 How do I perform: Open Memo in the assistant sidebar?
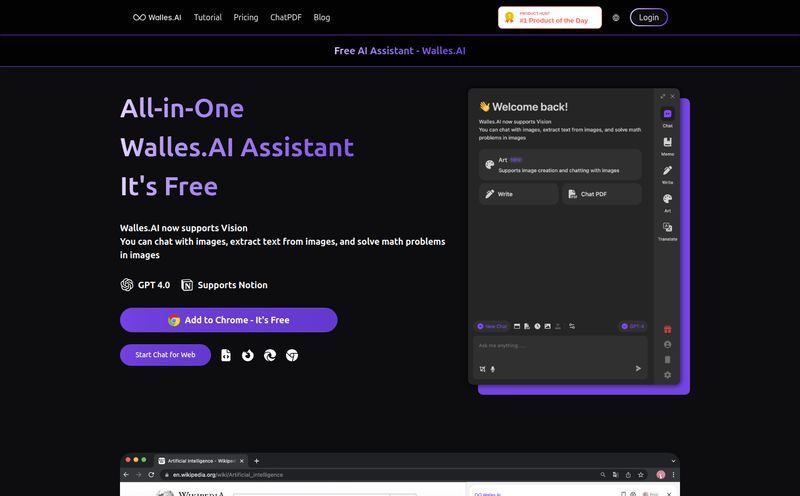pyautogui.click(x=667, y=145)
